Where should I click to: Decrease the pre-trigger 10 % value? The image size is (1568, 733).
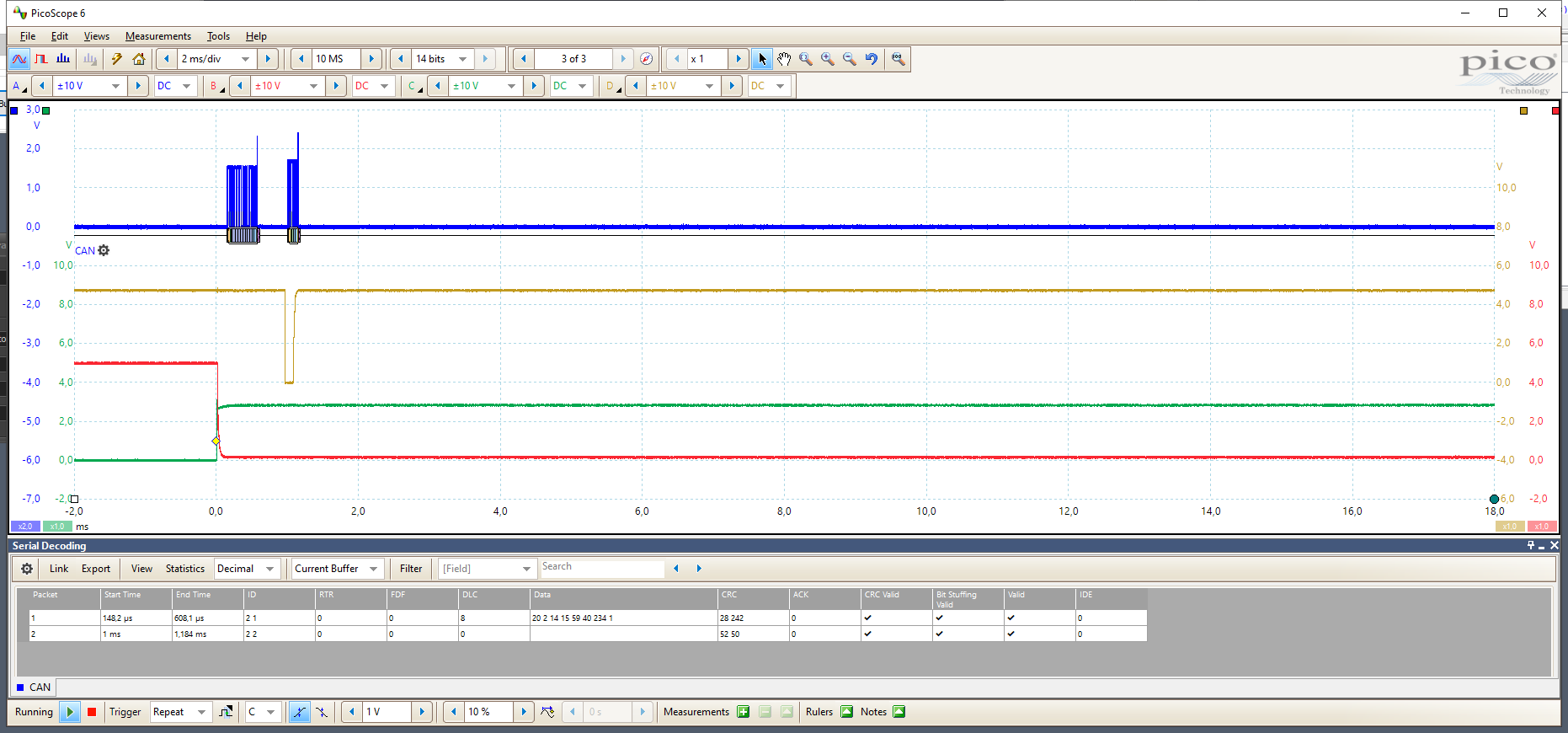point(454,712)
